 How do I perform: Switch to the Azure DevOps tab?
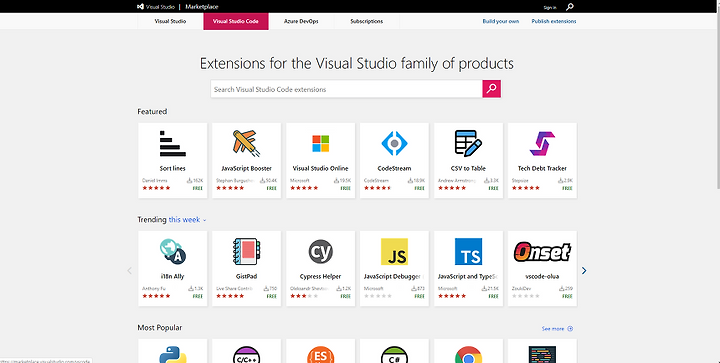tap(301, 21)
